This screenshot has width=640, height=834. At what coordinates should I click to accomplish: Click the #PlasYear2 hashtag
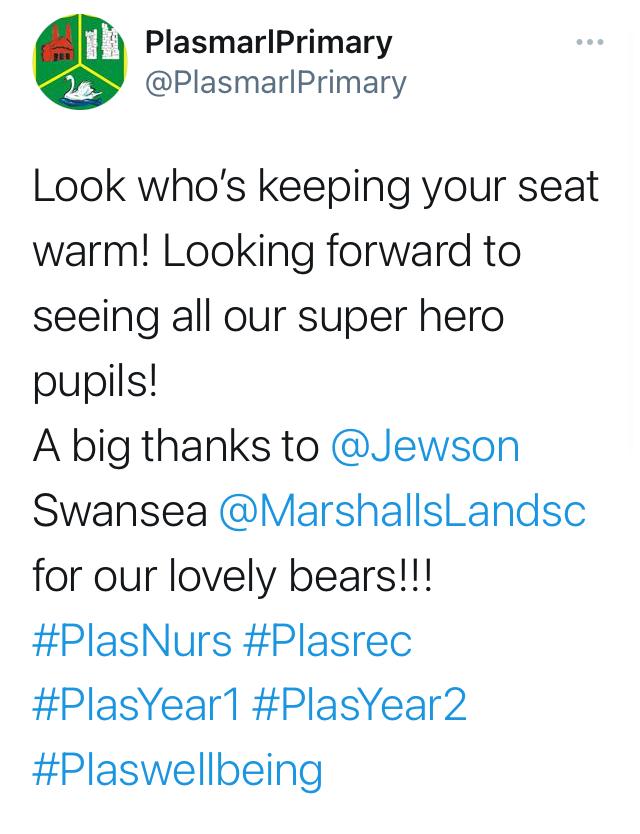click(361, 706)
